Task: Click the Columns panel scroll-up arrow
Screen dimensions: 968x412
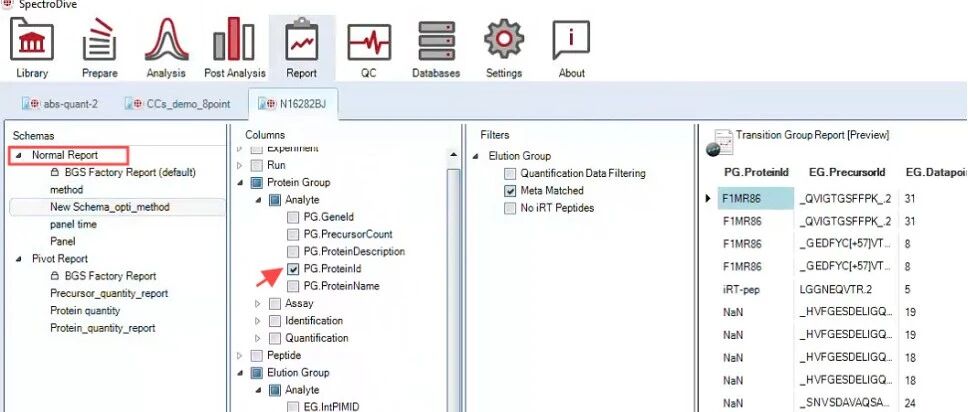Action: coord(453,154)
